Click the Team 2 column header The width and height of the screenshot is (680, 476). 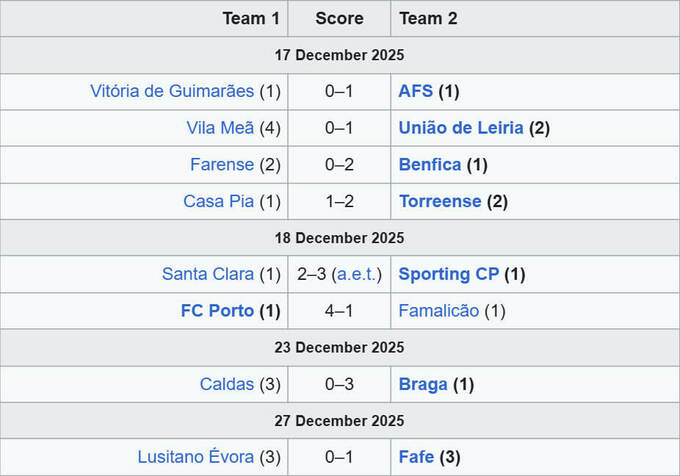tap(428, 18)
